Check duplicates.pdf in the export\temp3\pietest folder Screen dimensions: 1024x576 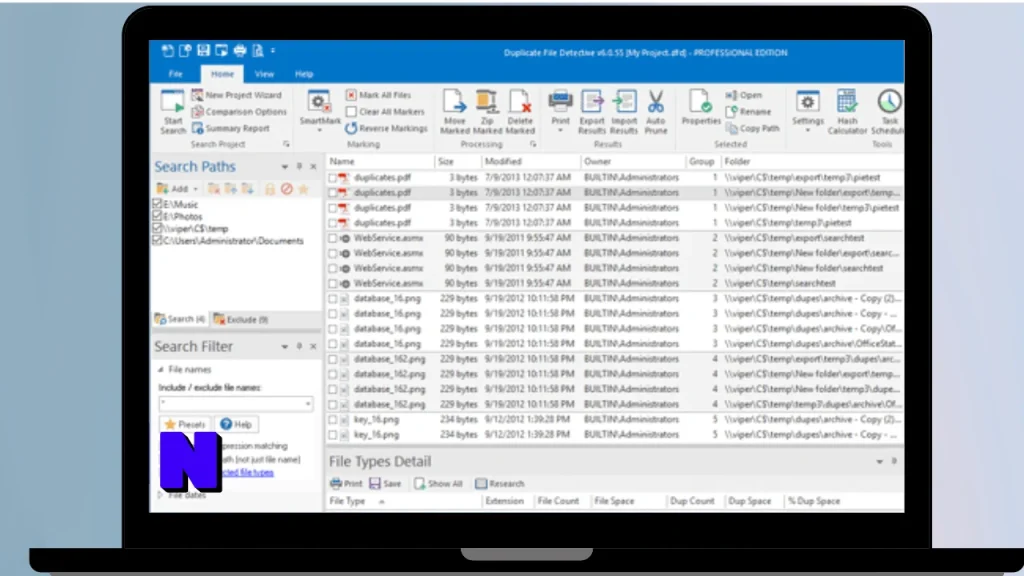[x=333, y=178]
